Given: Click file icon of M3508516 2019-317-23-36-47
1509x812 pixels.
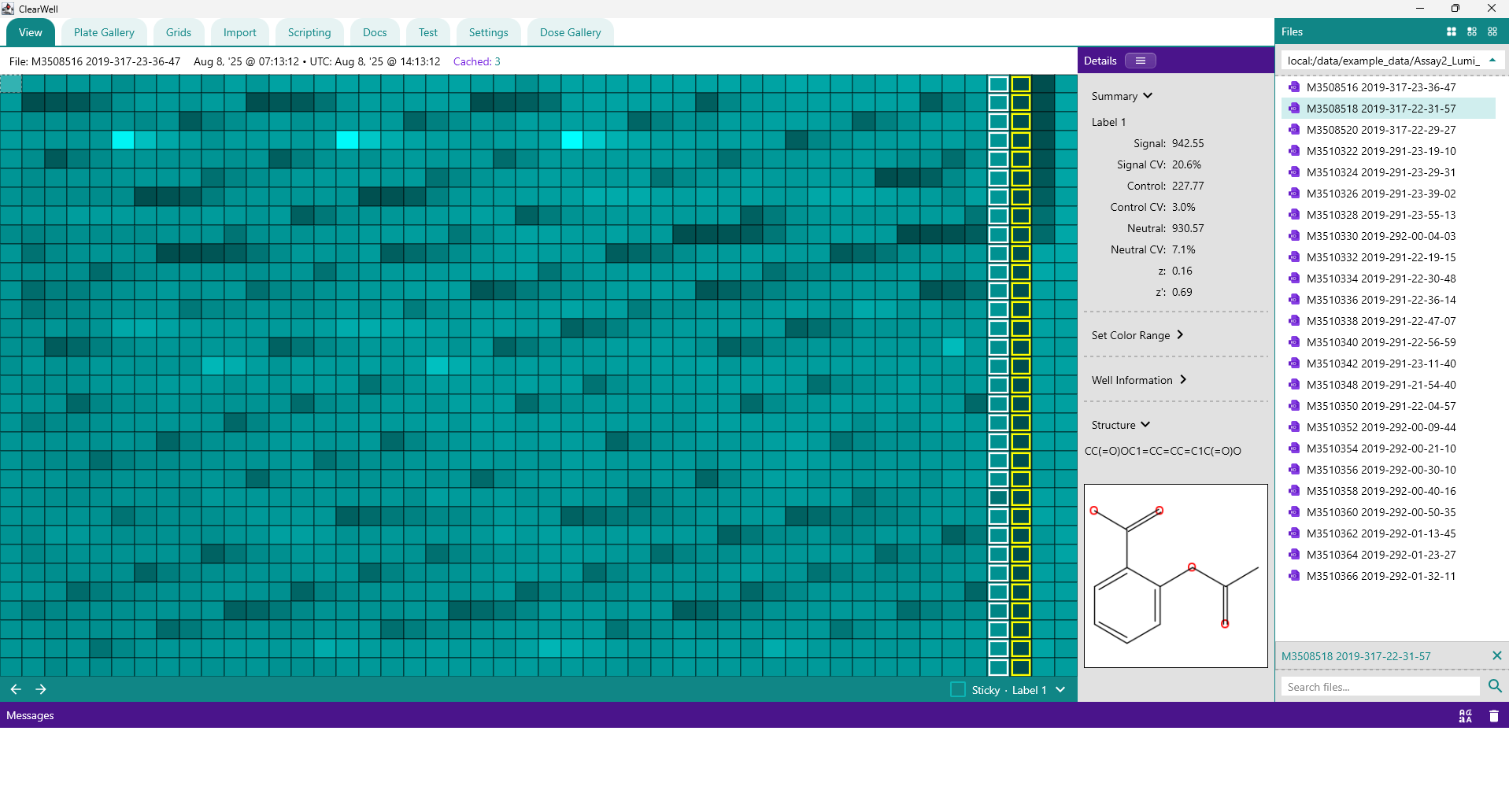Looking at the screenshot, I should (1294, 87).
